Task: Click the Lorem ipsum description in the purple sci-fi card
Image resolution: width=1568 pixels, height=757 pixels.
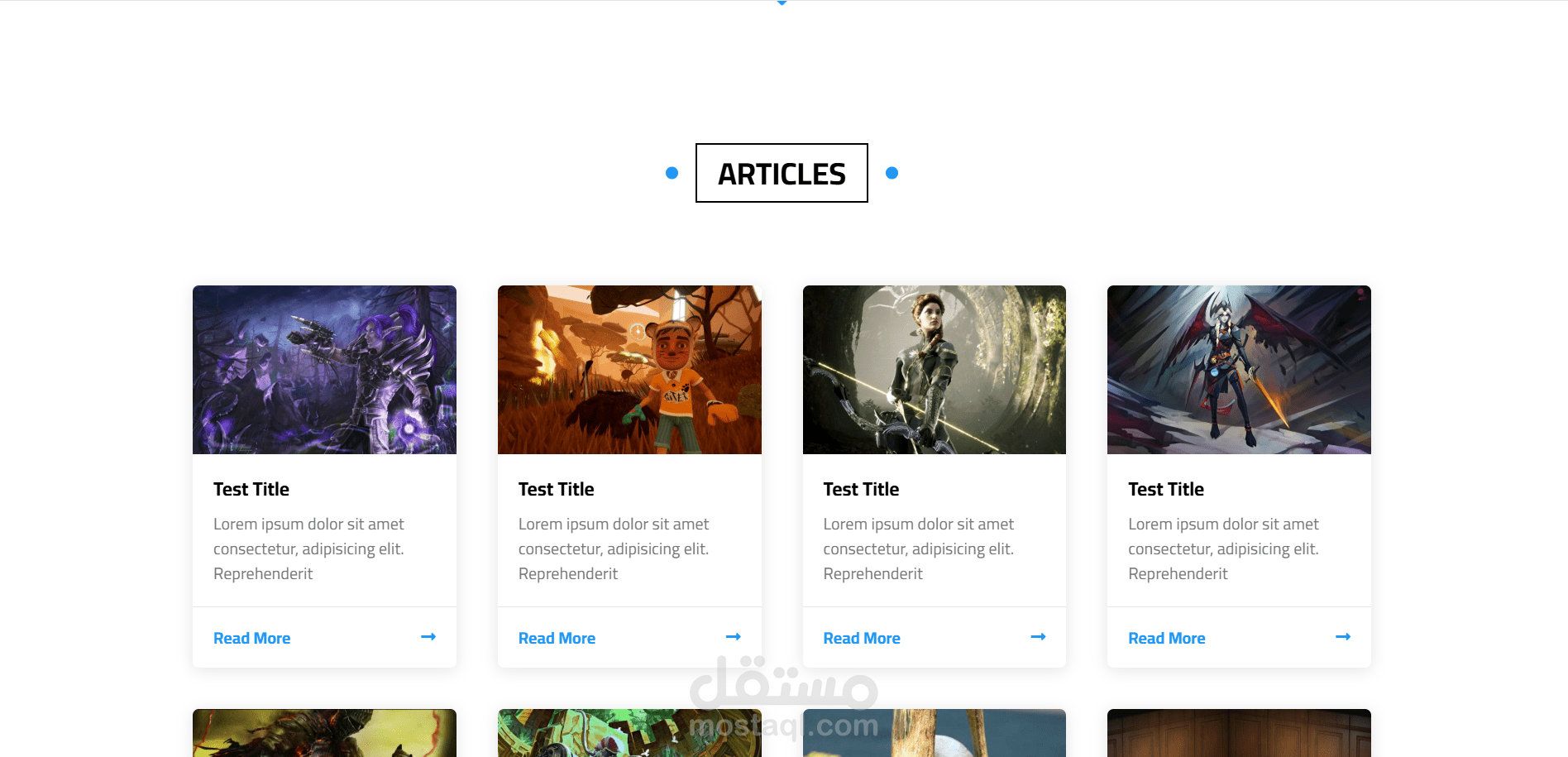Action: (309, 549)
